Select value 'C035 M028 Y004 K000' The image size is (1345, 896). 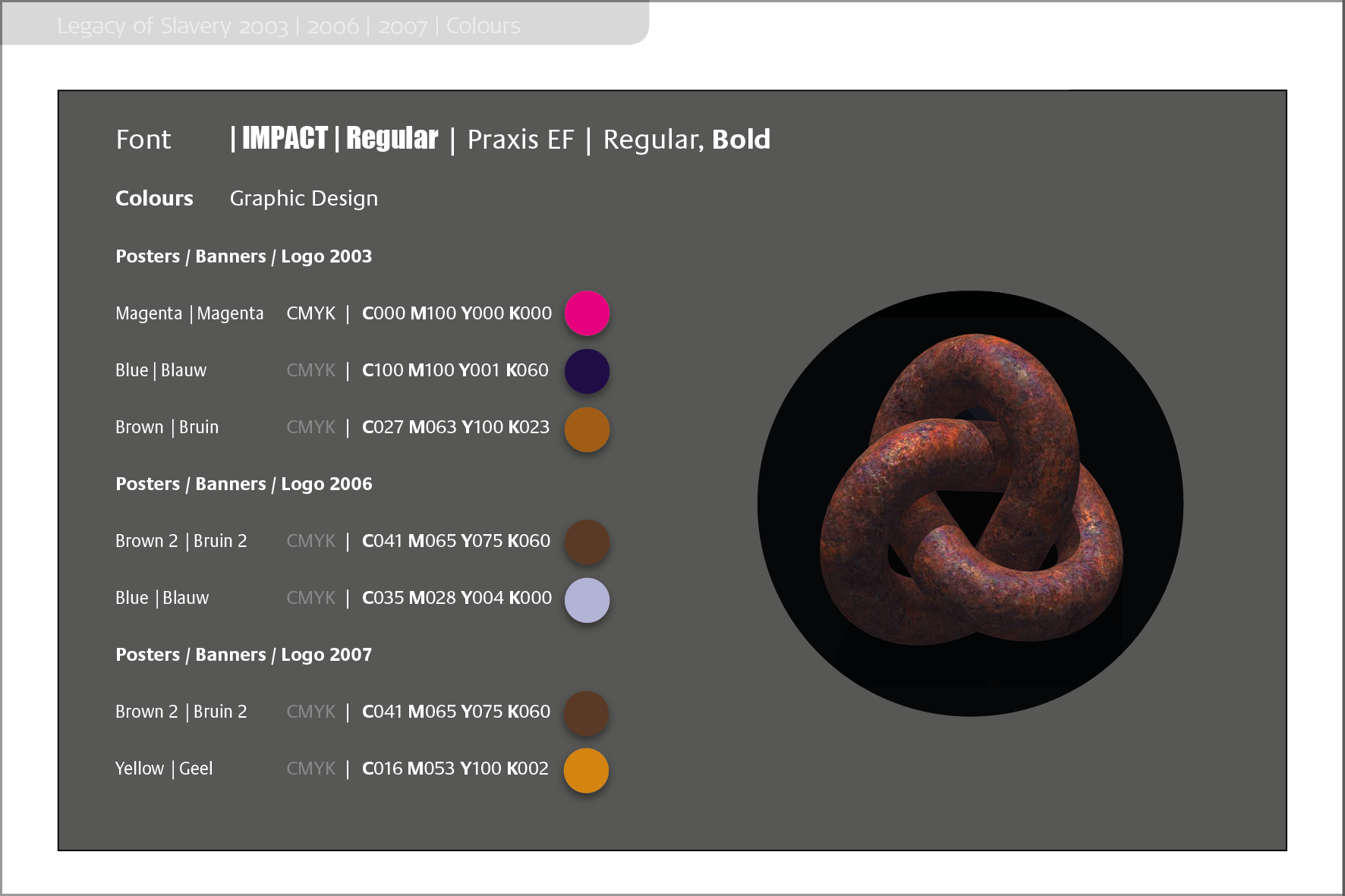coord(457,598)
